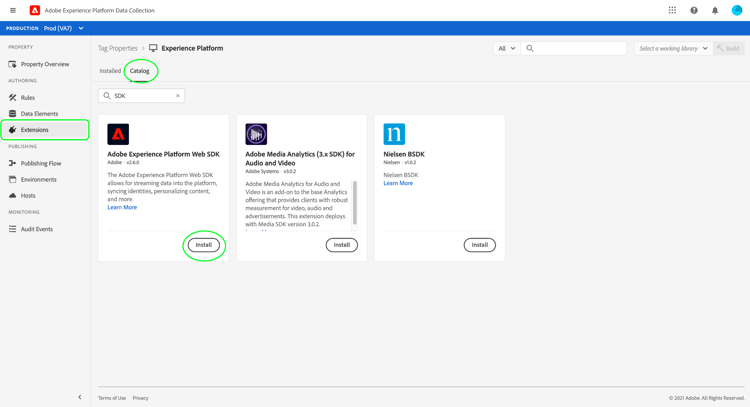Click the top search magnifier icon

coord(530,48)
